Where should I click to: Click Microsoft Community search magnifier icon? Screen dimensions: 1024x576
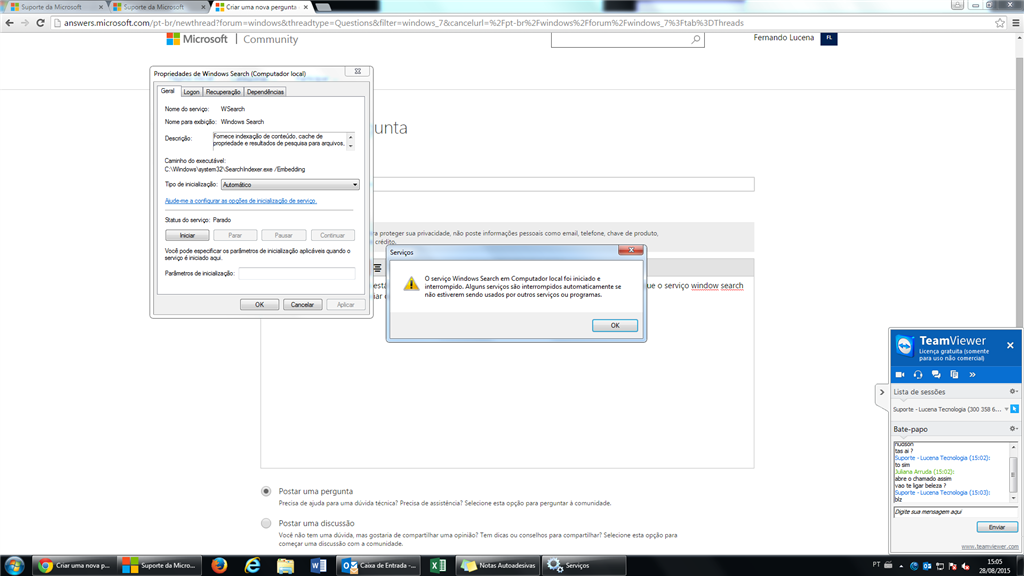(696, 40)
